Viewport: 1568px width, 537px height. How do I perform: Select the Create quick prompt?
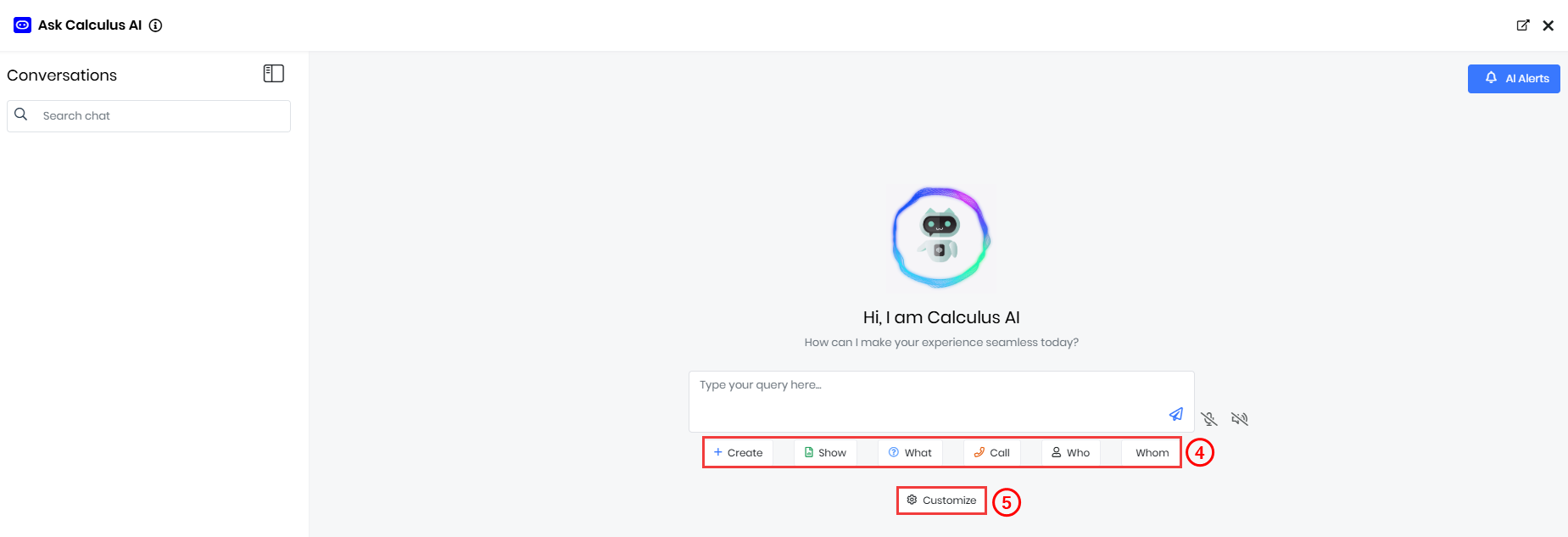[x=738, y=453]
